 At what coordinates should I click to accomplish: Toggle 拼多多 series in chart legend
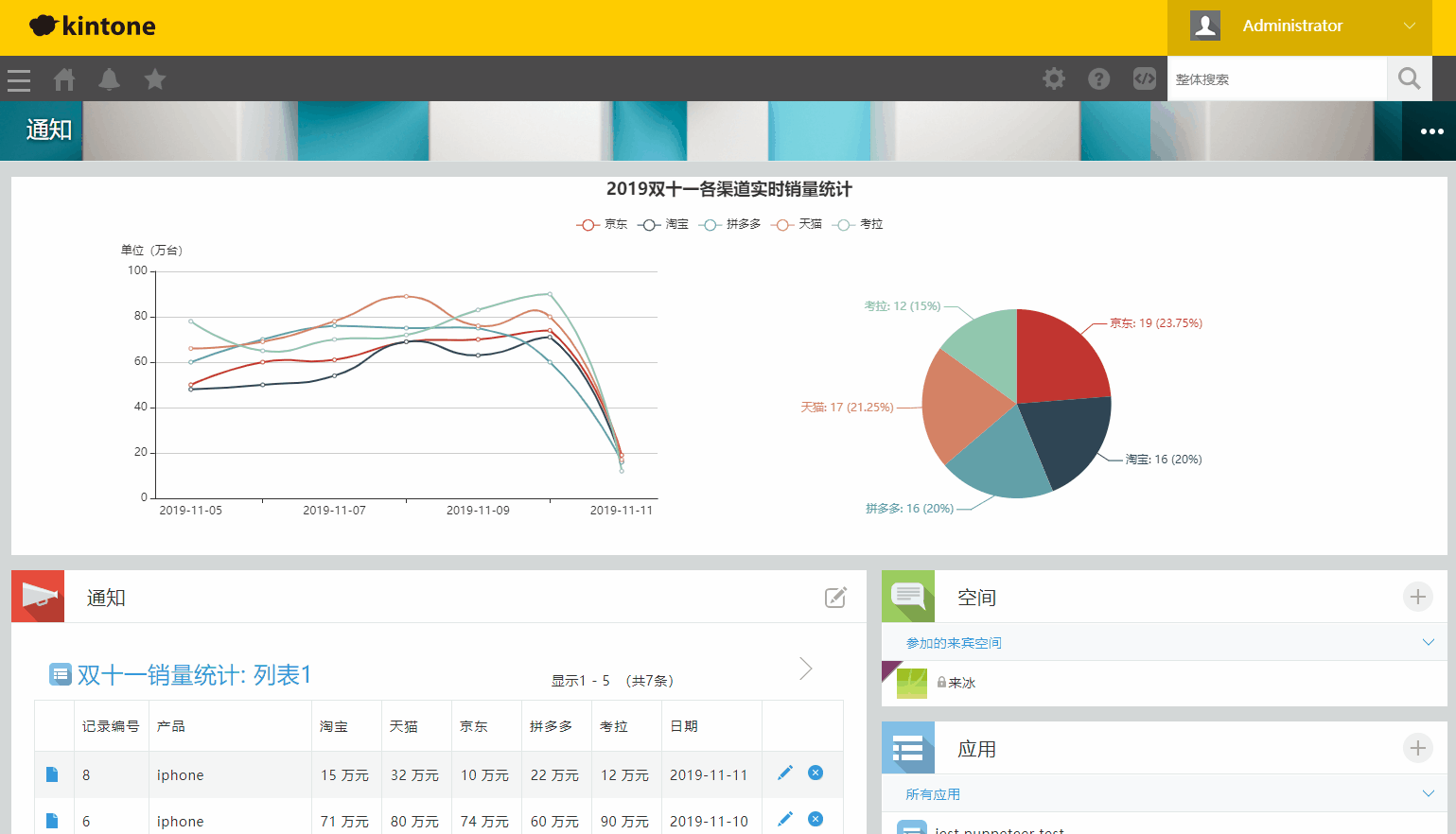[x=730, y=224]
